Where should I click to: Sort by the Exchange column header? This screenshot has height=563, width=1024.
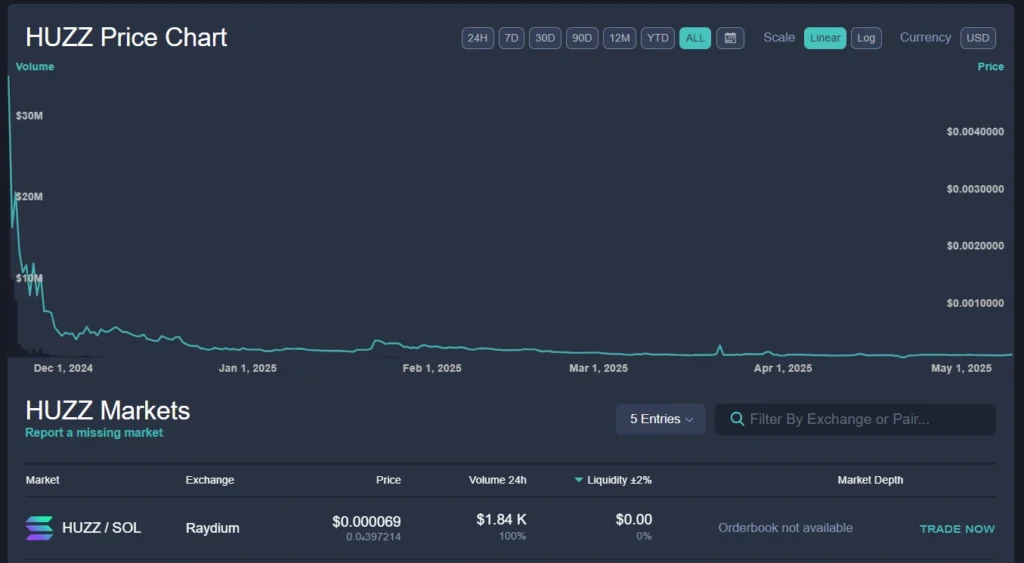pyautogui.click(x=210, y=480)
